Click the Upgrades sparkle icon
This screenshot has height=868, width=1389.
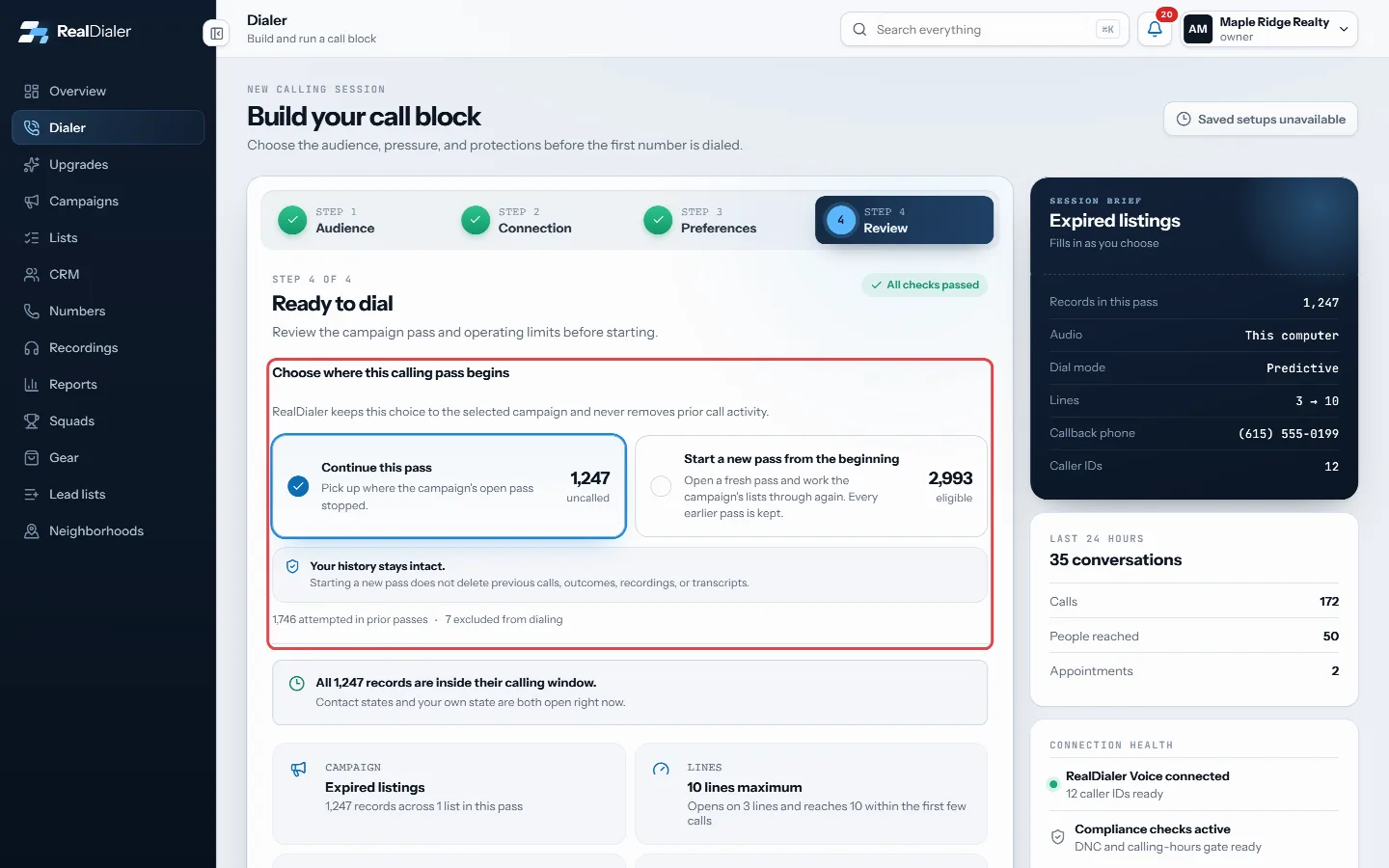[32, 165]
